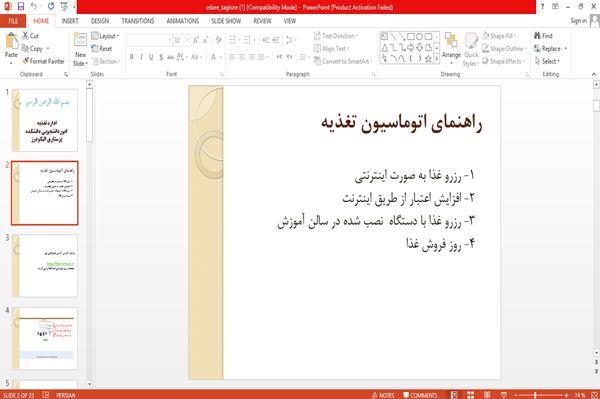Open the Section dropdown
This screenshot has height=399, width=600.
(106, 61)
